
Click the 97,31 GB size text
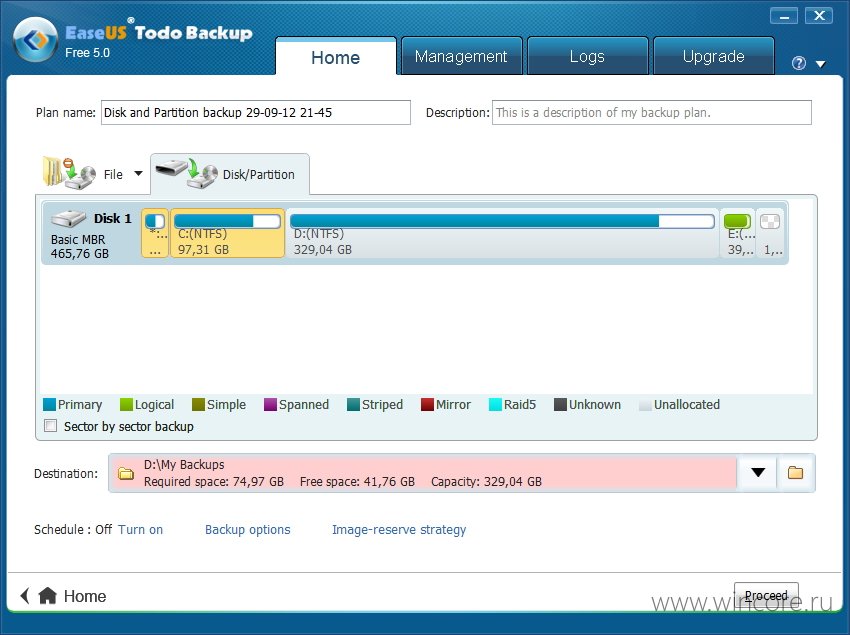tap(203, 249)
